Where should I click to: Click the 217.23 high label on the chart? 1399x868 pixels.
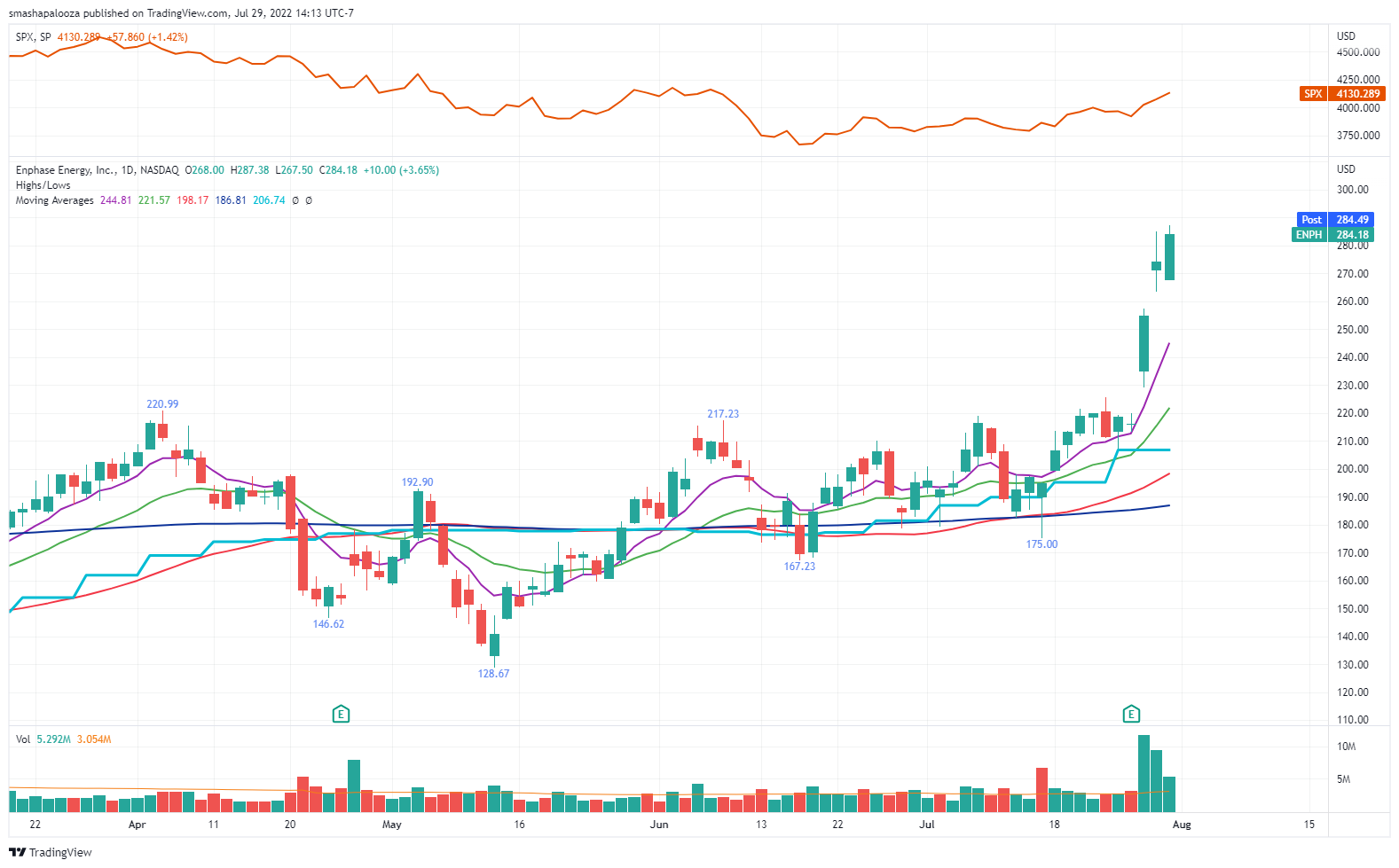pyautogui.click(x=723, y=414)
